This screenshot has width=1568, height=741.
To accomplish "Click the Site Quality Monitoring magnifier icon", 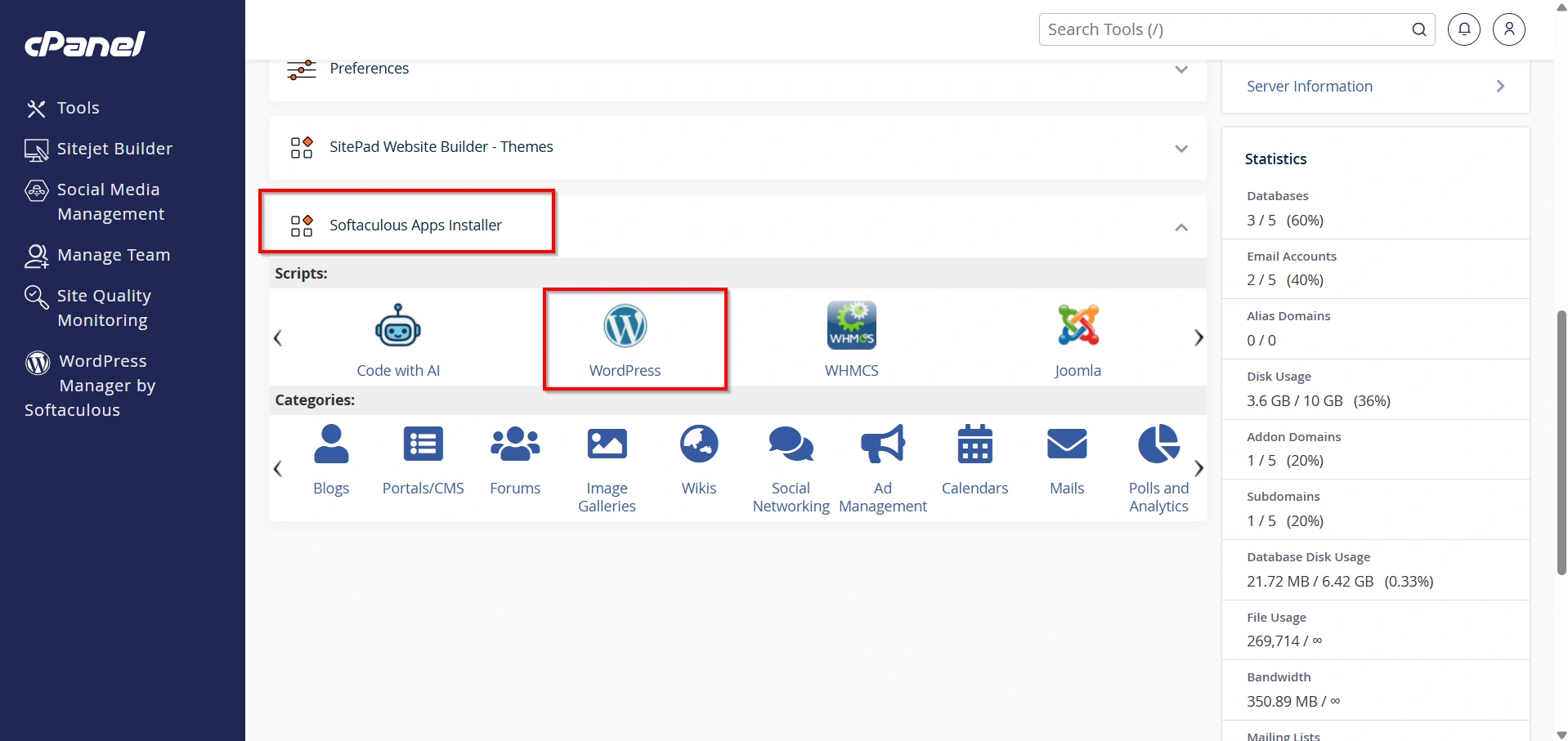I will tap(37, 297).
